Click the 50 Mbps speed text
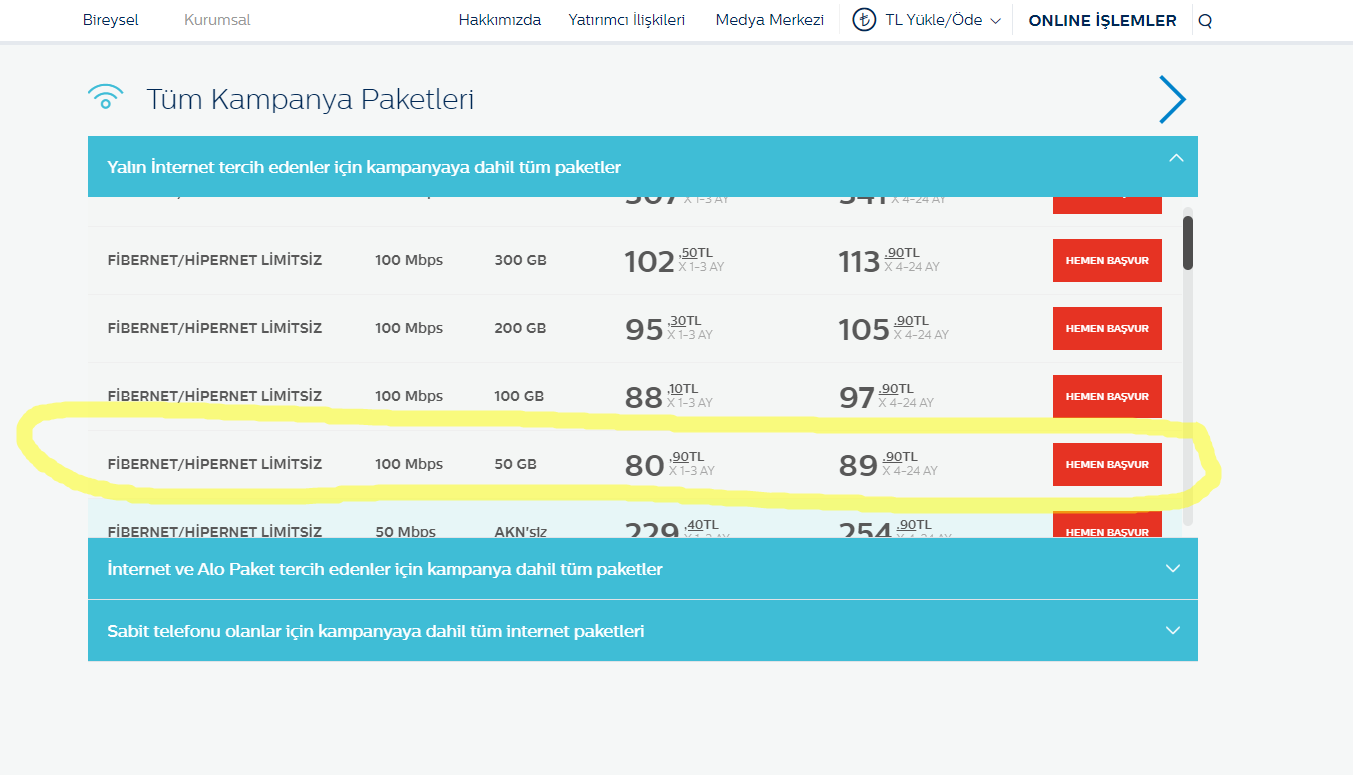This screenshot has width=1353, height=775. pos(405,532)
